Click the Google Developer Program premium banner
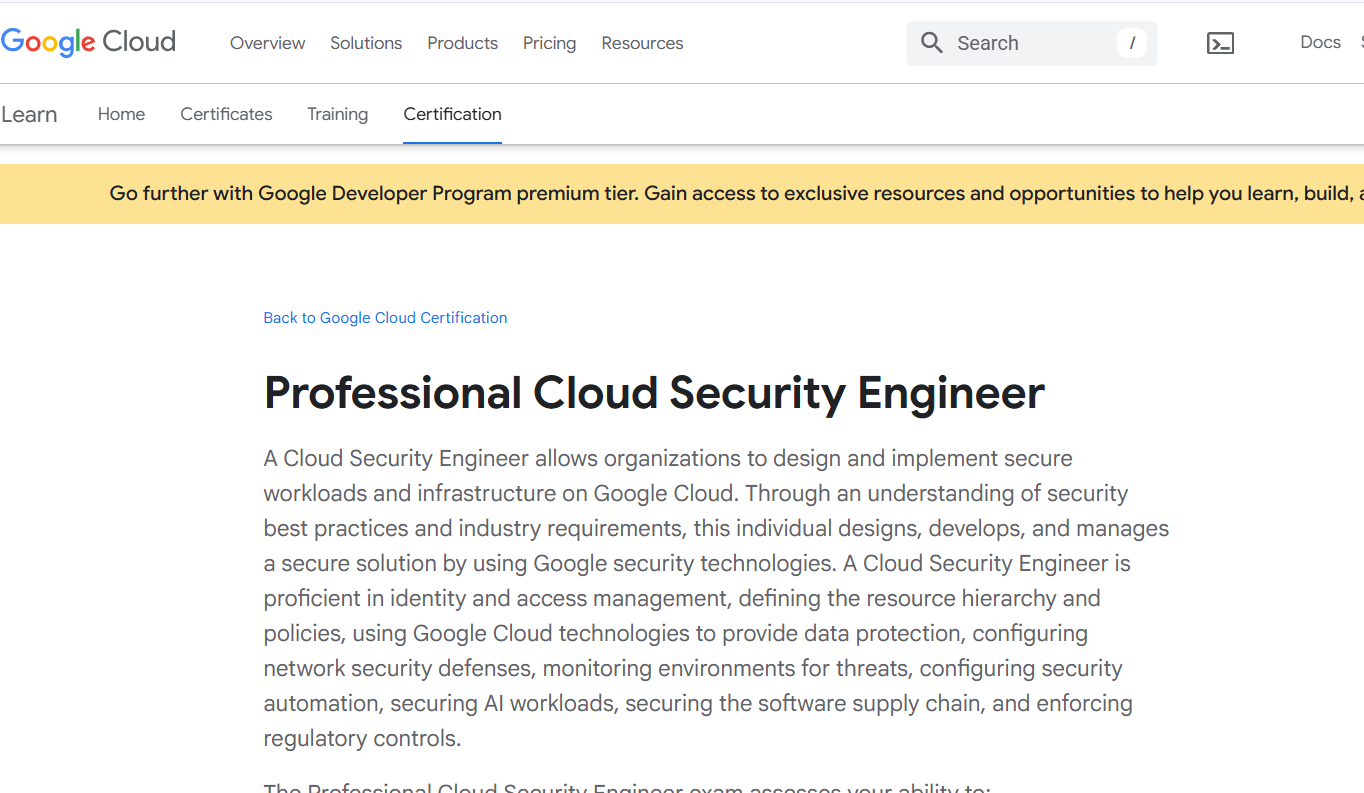1364x793 pixels. pos(682,194)
